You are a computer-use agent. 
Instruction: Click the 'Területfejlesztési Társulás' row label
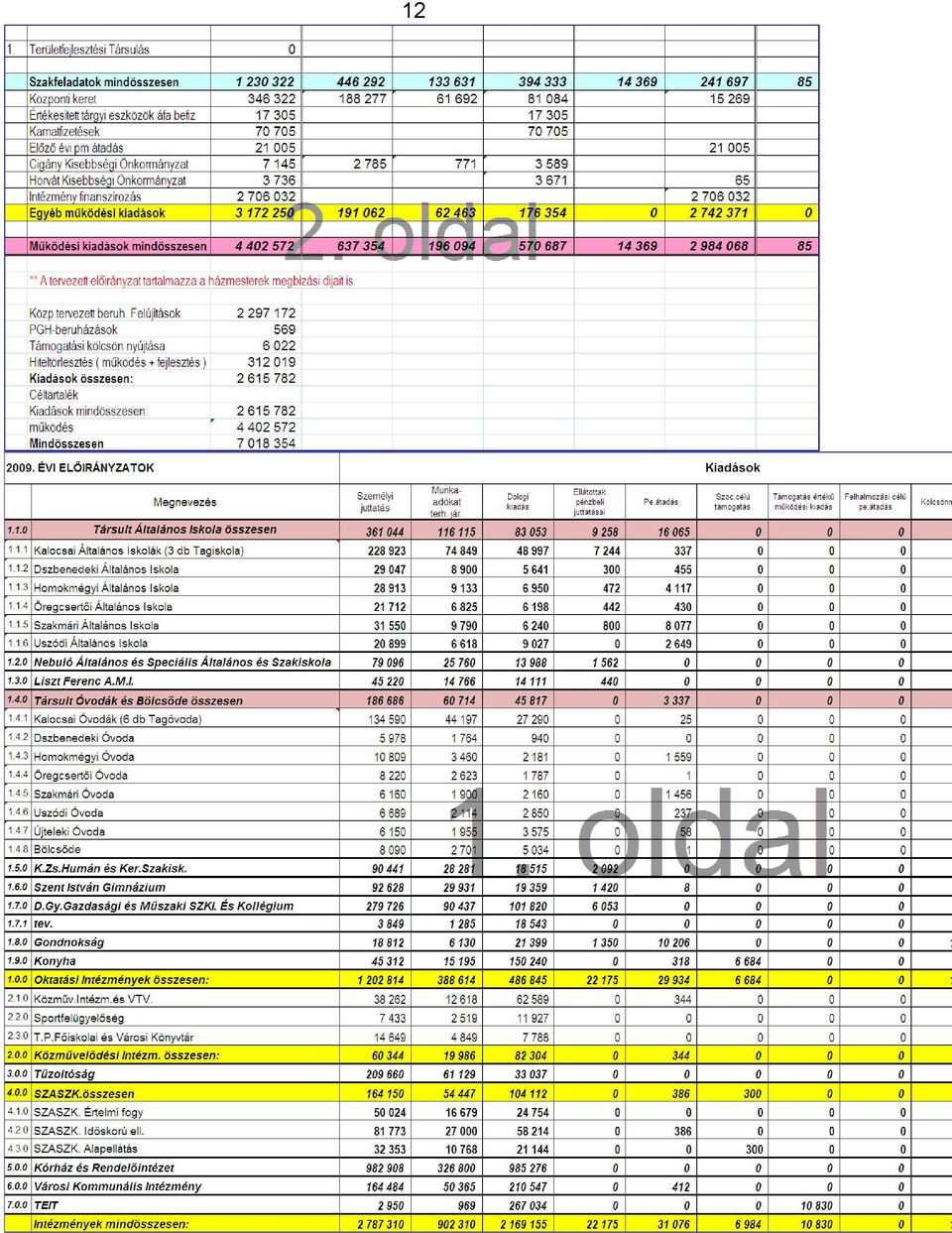click(89, 49)
